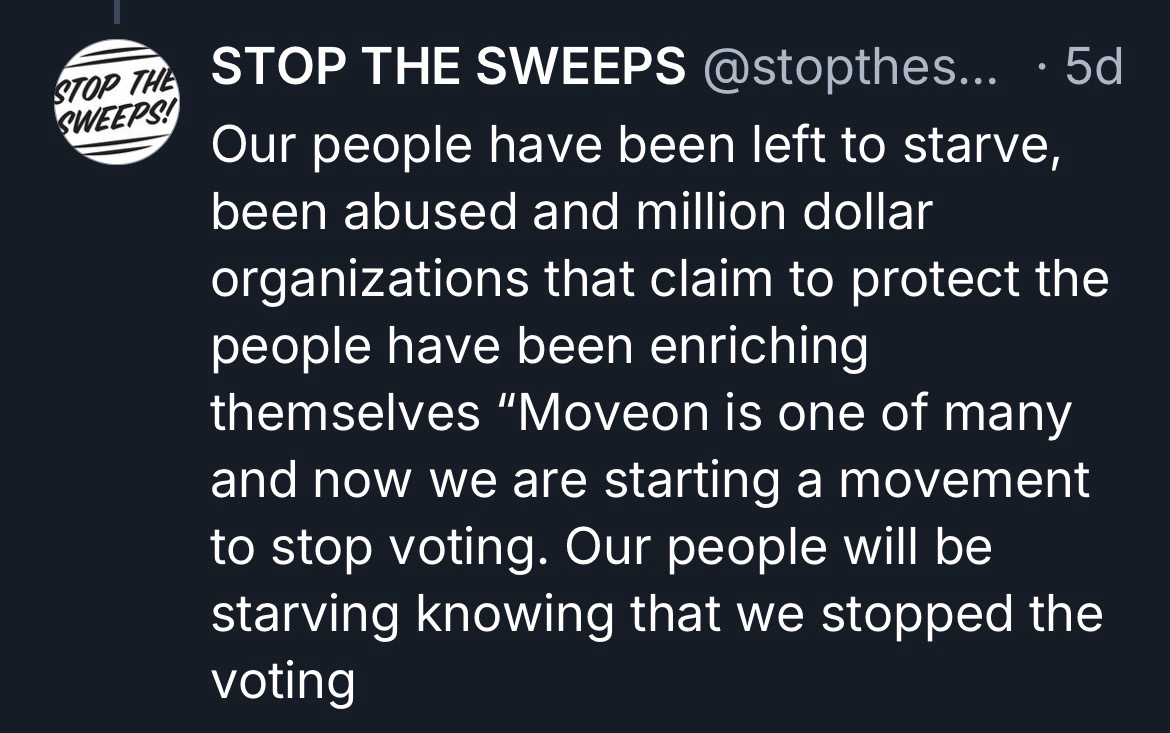
Task: Click the 5d timestamp
Action: [x=1094, y=69]
